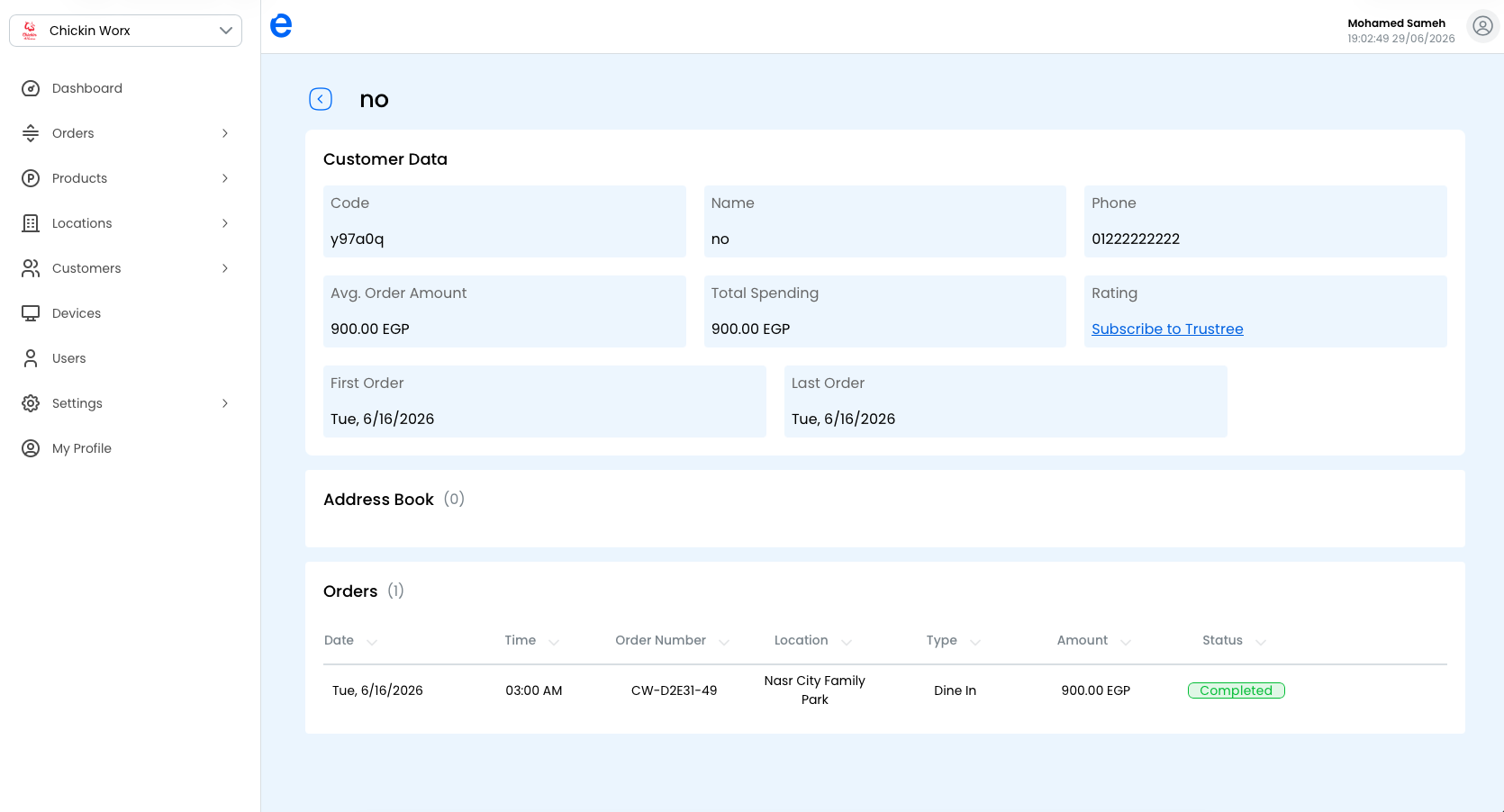Click the Settings gear icon
The height and width of the screenshot is (812, 1504).
point(31,403)
